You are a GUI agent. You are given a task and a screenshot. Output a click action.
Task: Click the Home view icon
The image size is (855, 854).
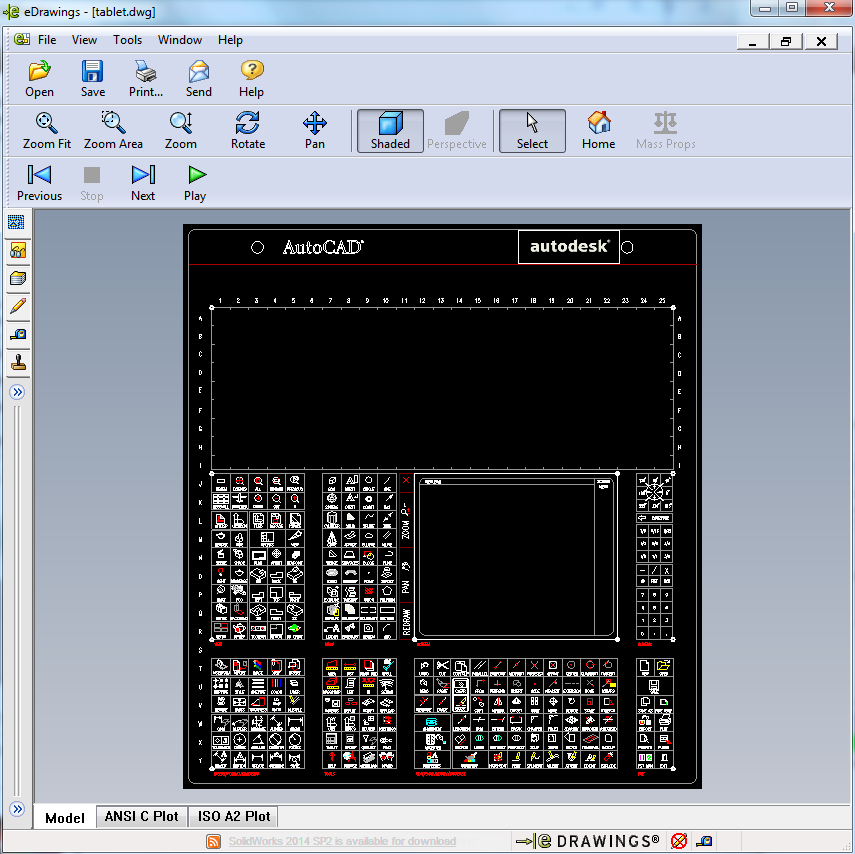coord(598,130)
